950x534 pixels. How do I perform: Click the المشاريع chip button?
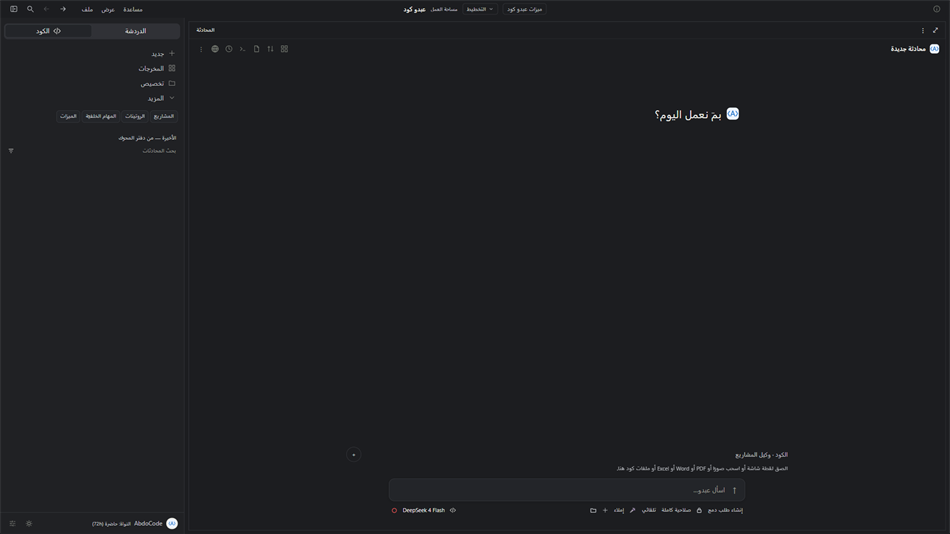(x=164, y=116)
